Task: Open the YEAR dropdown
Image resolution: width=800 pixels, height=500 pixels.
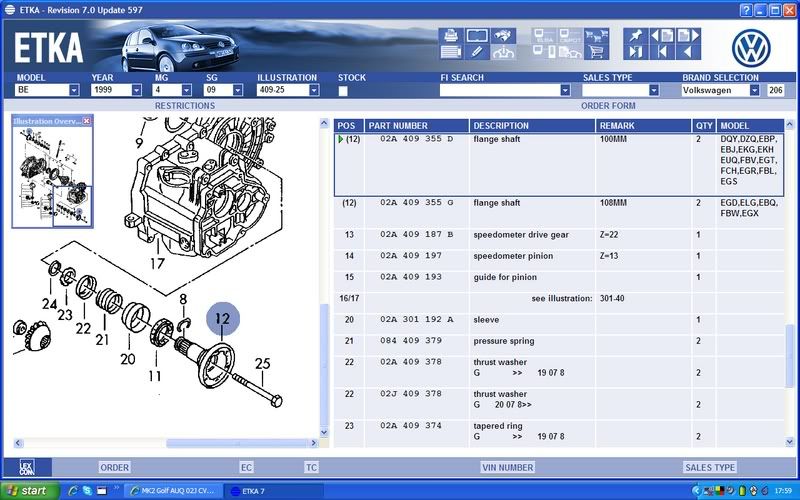Action: (136, 90)
